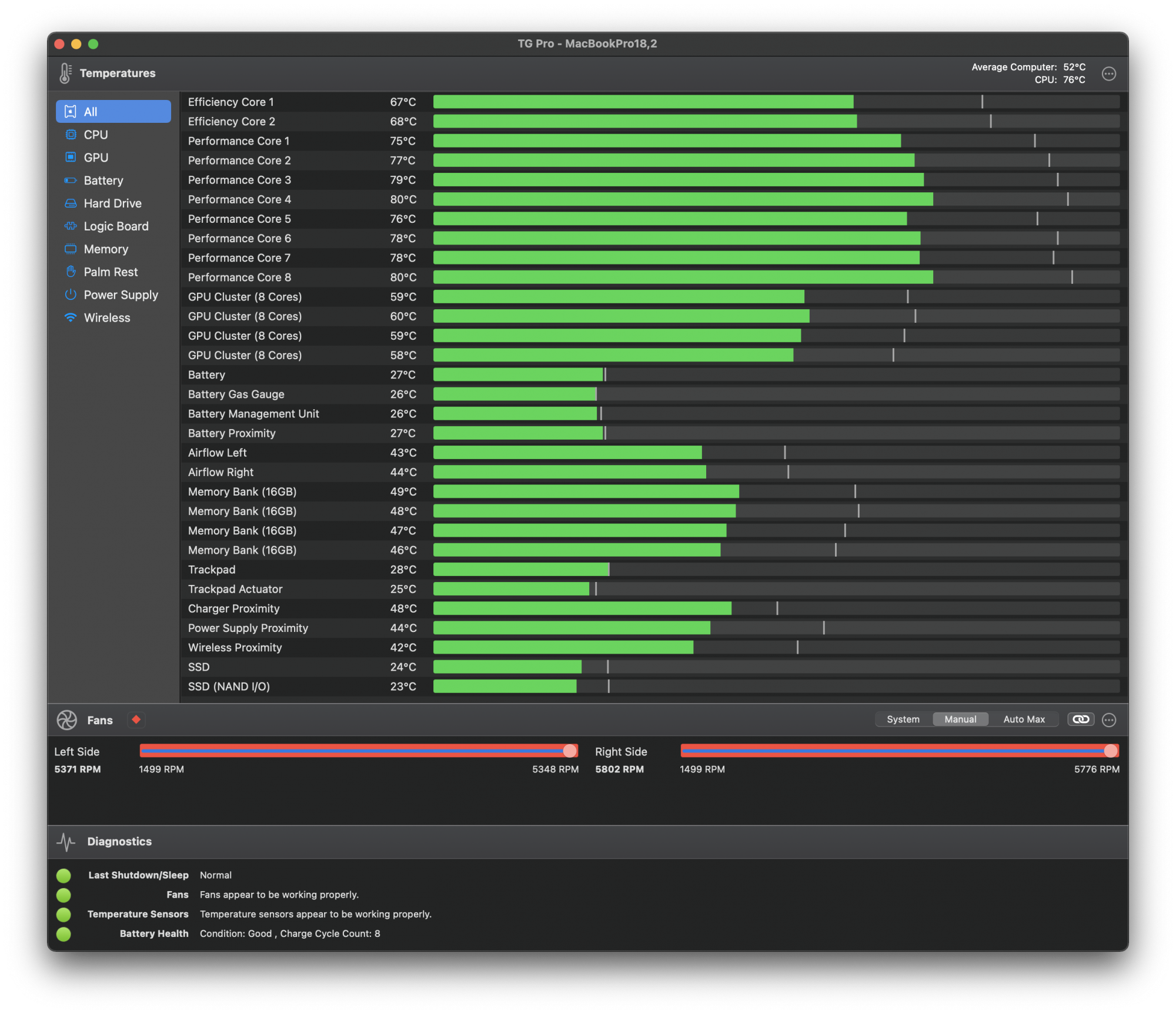Select Manual fan control mode

click(x=960, y=719)
